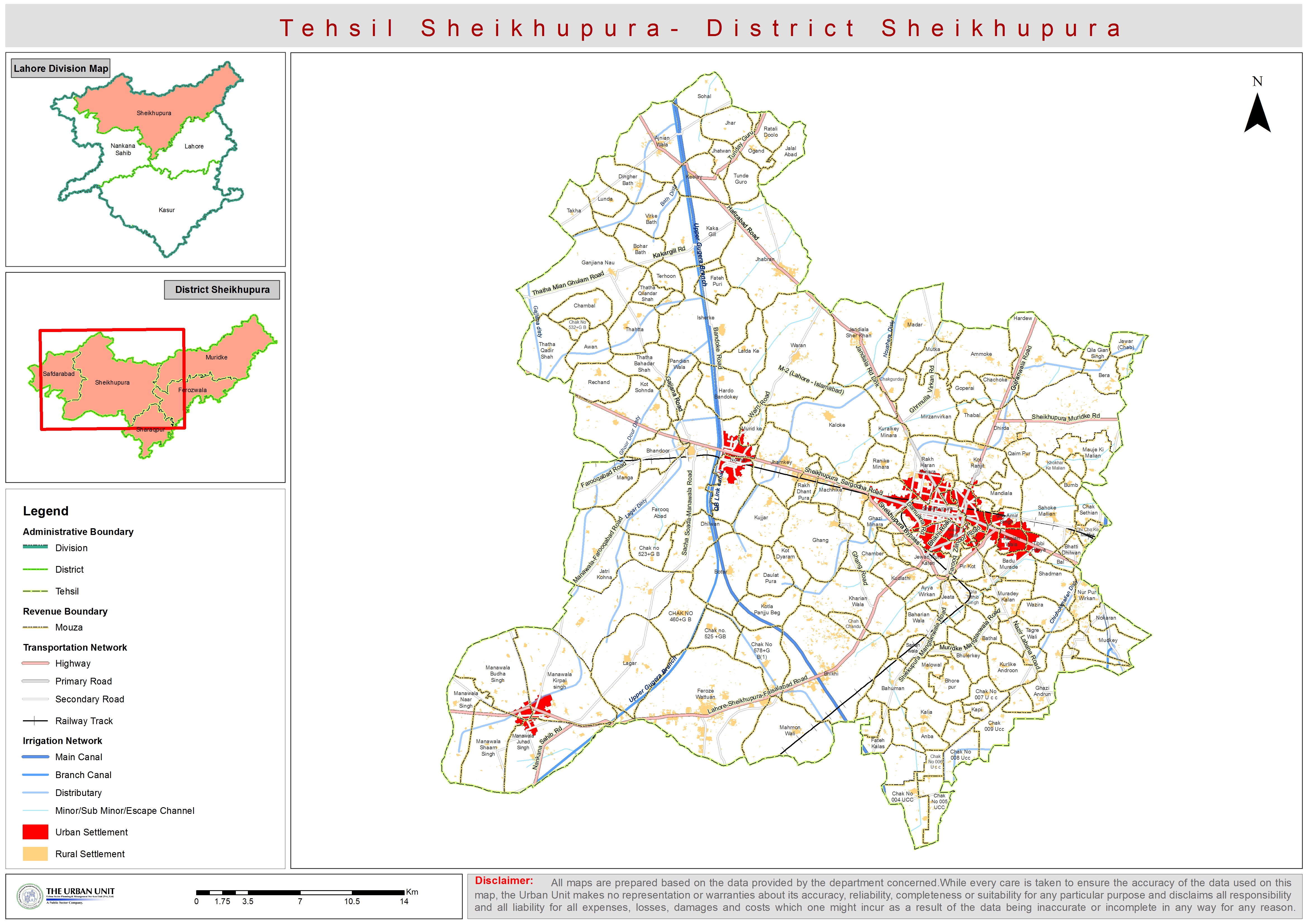Click the District Sheikhupura inset label
The width and height of the screenshot is (1307, 924).
[x=222, y=289]
